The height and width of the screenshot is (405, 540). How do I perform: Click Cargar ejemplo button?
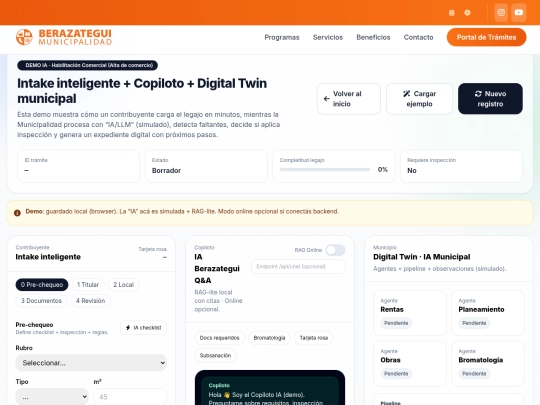[419, 99]
